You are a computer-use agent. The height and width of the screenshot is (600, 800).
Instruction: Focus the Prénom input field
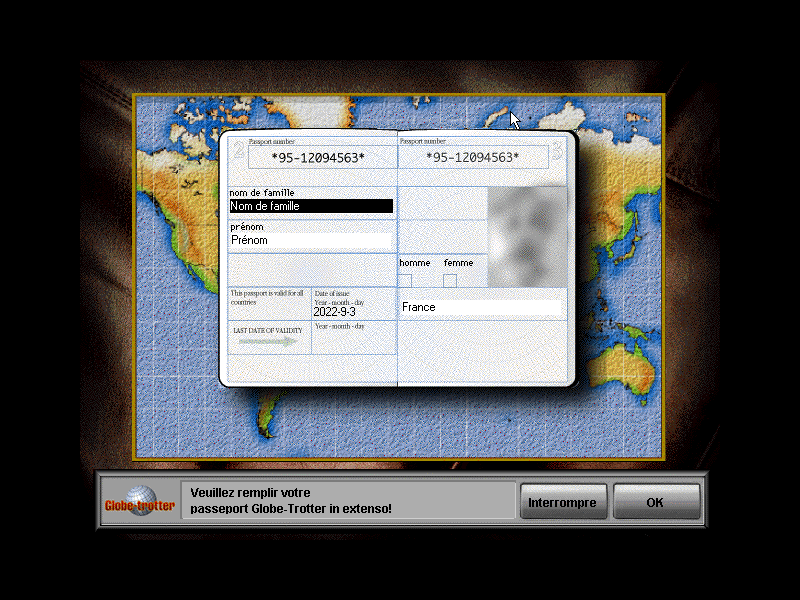tap(311, 240)
